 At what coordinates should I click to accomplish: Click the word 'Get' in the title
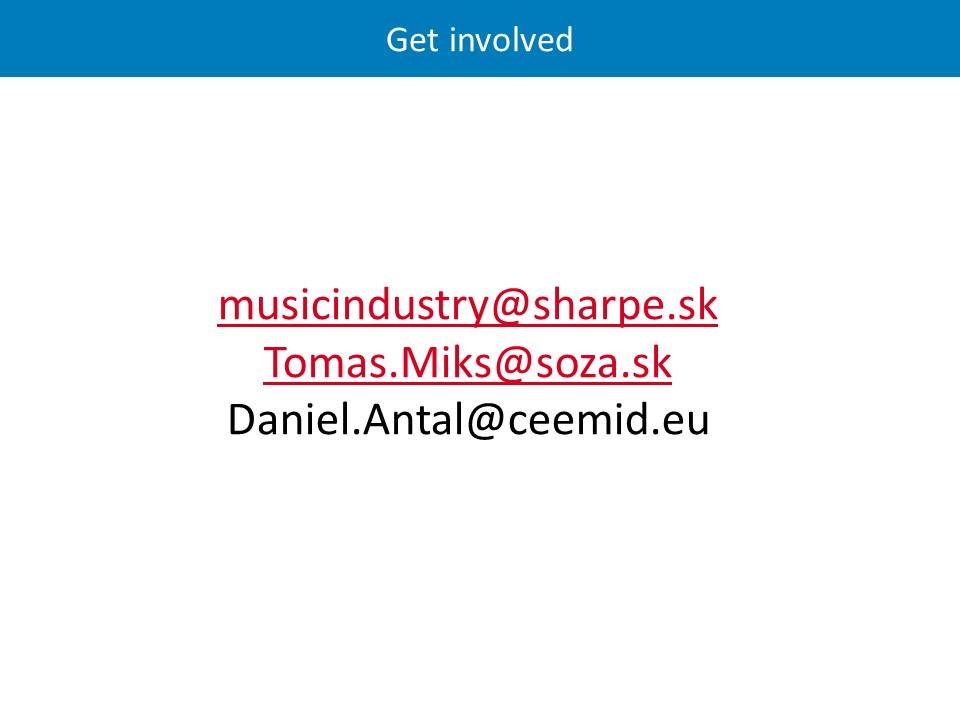[x=408, y=40]
